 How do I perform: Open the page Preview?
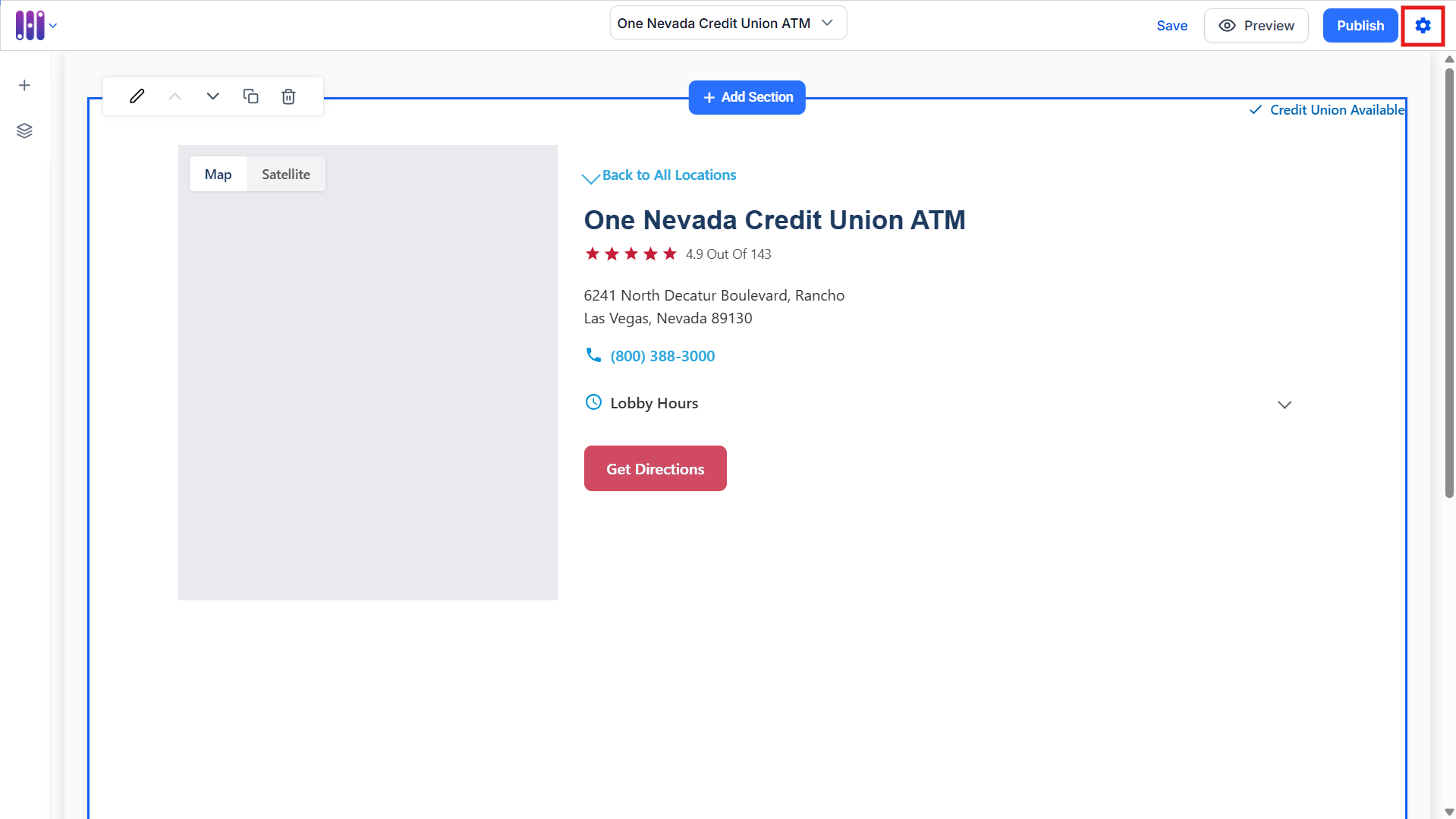pyautogui.click(x=1256, y=26)
